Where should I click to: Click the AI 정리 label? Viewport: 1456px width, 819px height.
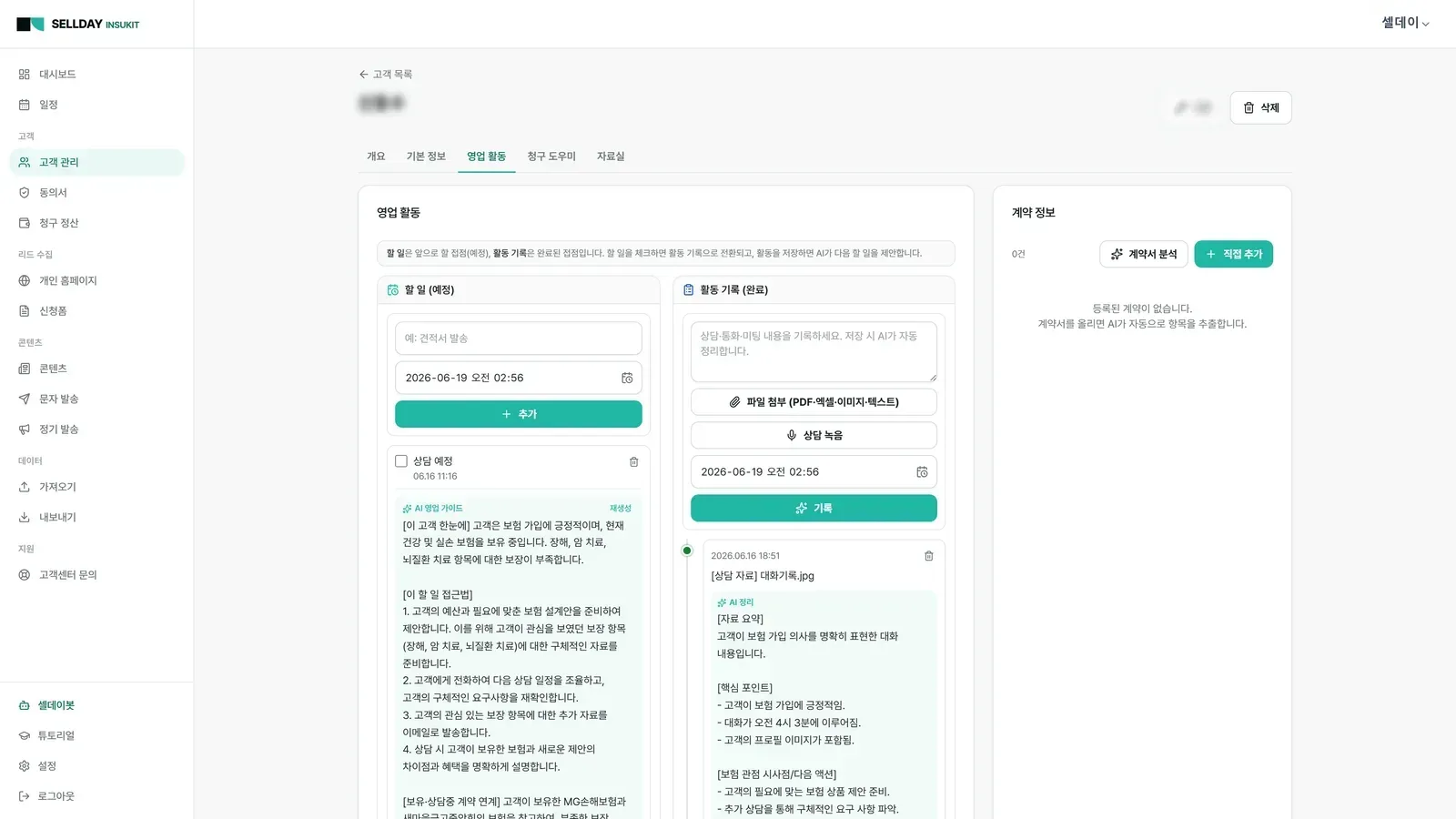(x=735, y=602)
